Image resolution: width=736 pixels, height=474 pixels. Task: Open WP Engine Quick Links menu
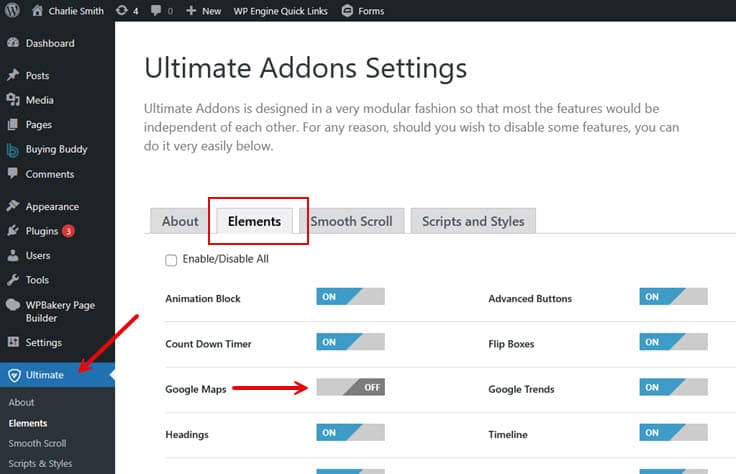pos(281,10)
